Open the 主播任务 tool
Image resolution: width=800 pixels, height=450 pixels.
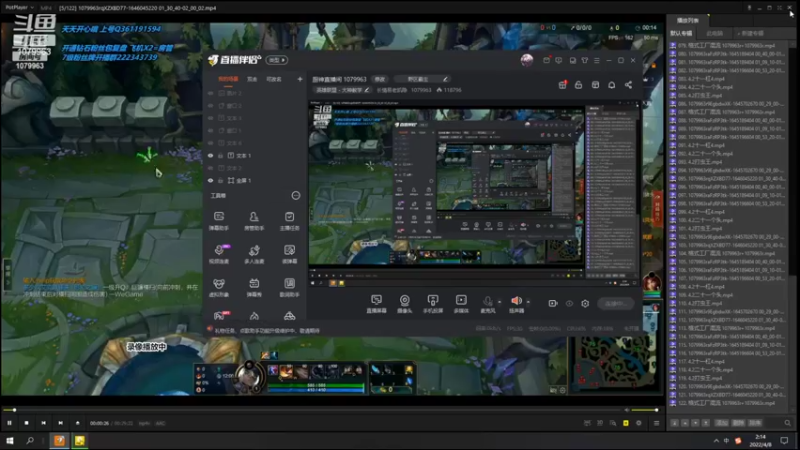tap(289, 221)
